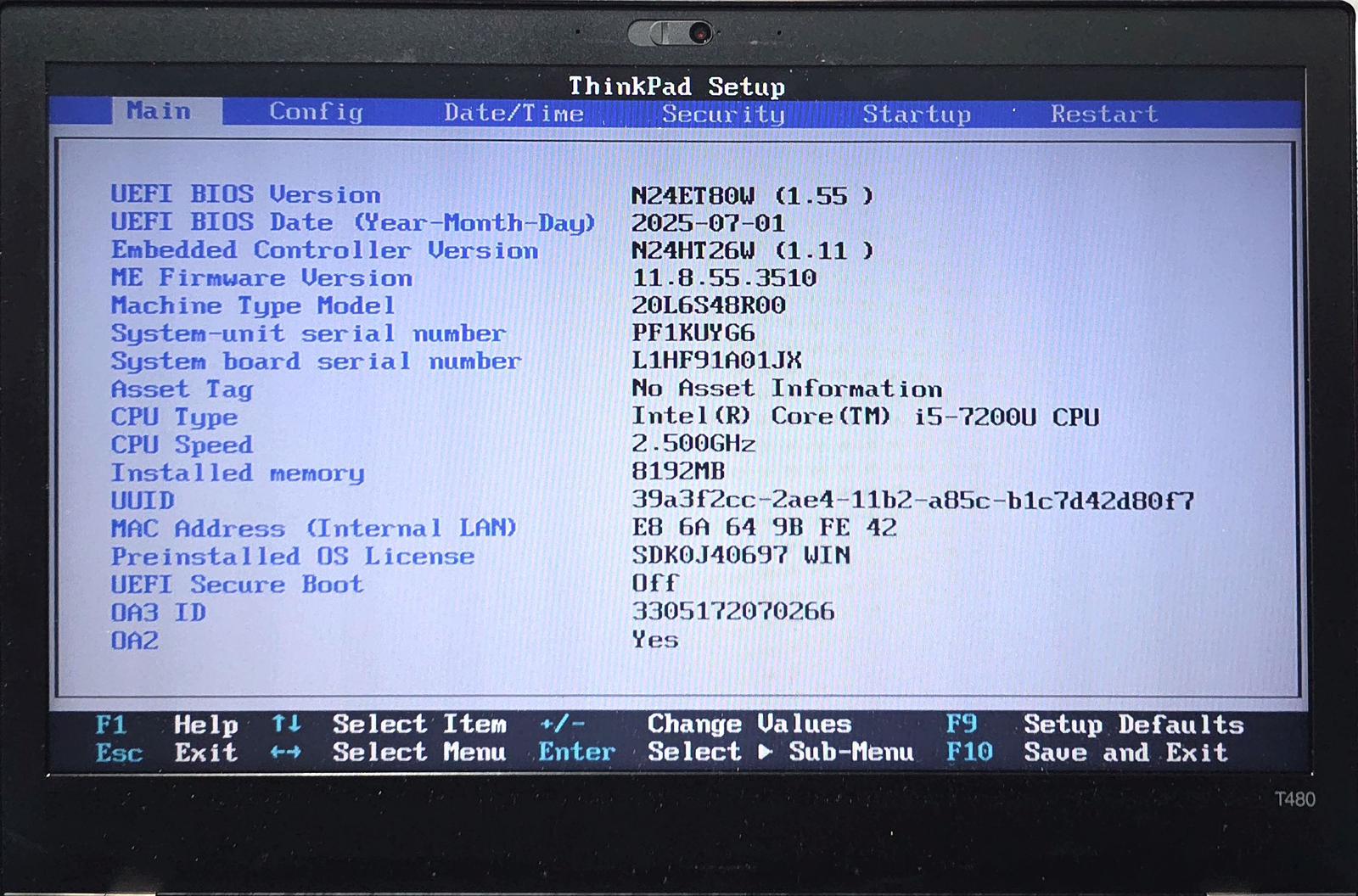Click the Intel(R) Core(TM) i5-7200U CPU value
Screen dimensions: 1358x896
point(866,416)
